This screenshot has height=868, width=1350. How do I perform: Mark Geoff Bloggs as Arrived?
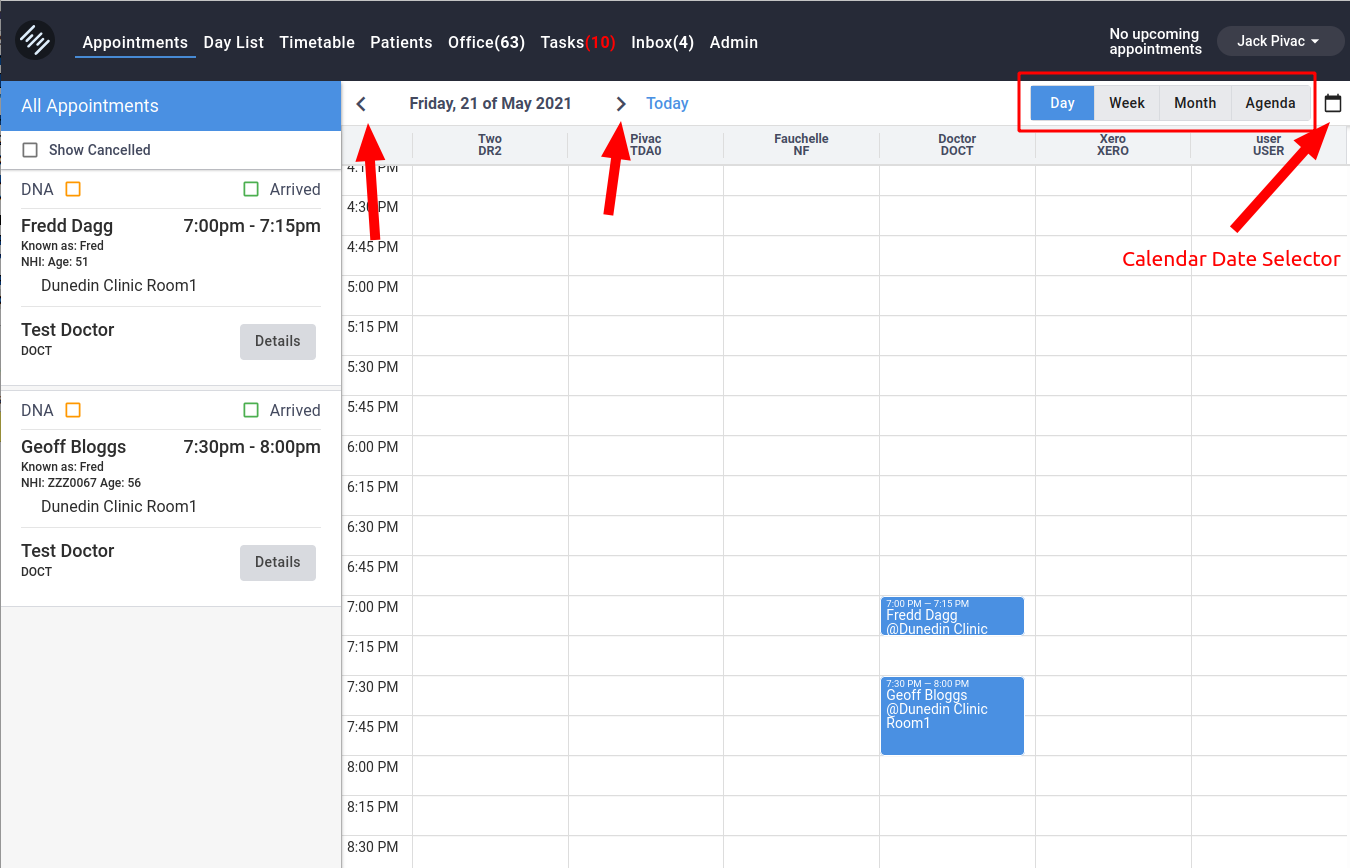(251, 410)
